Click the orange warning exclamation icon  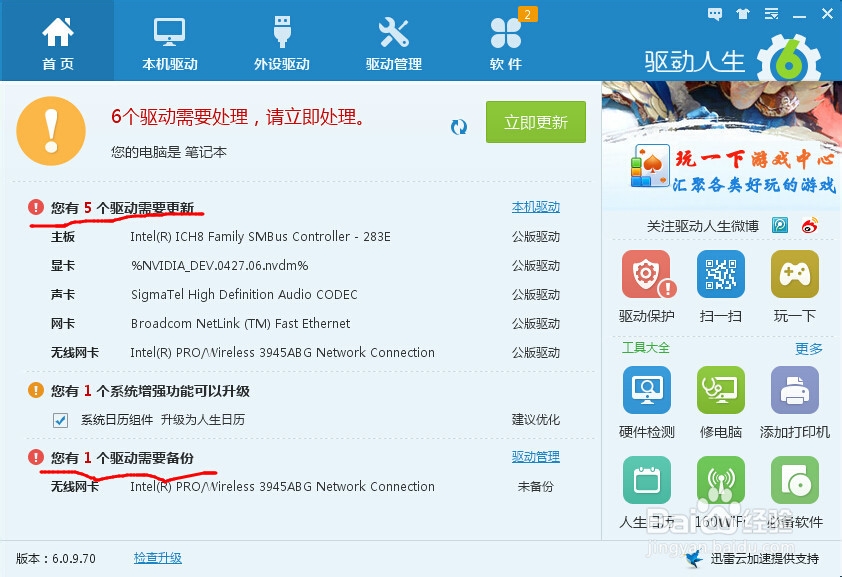pyautogui.click(x=51, y=131)
